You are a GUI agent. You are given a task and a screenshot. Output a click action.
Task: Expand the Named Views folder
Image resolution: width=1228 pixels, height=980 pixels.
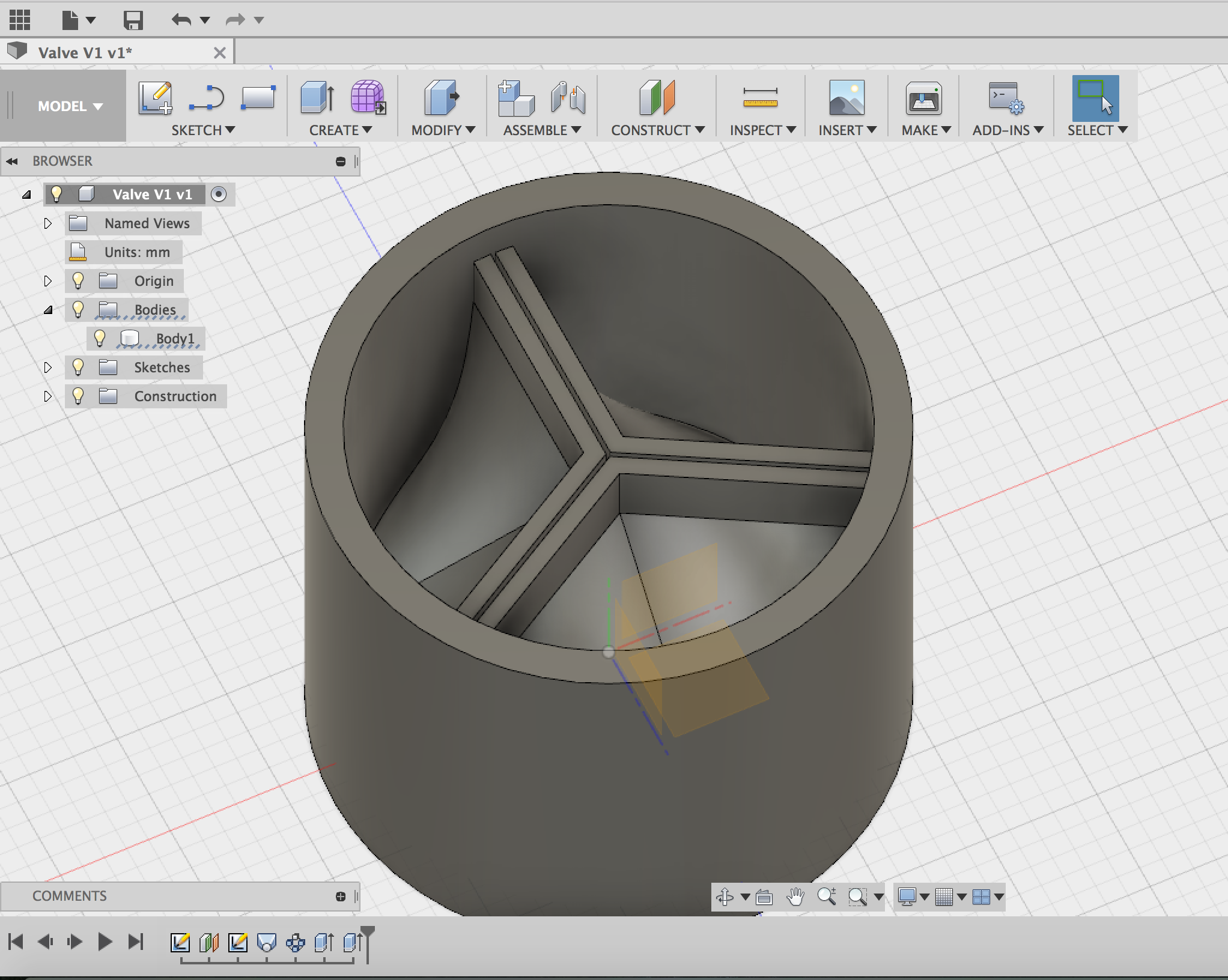[48, 223]
